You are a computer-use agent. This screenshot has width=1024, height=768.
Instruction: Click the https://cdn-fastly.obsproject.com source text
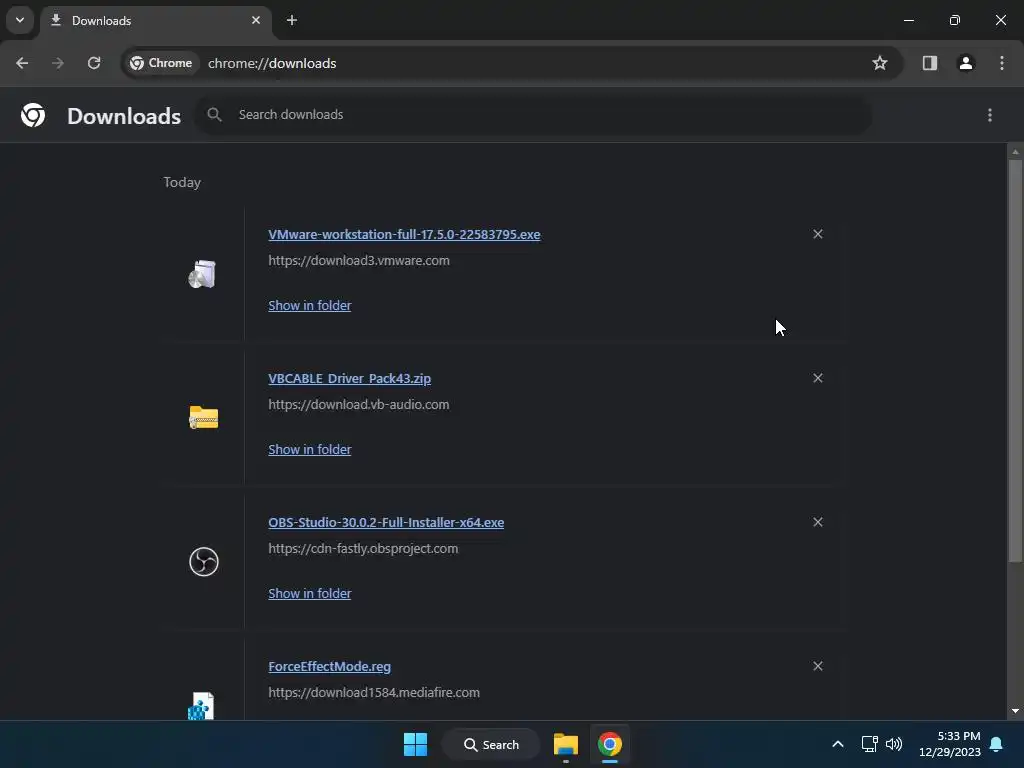(363, 549)
